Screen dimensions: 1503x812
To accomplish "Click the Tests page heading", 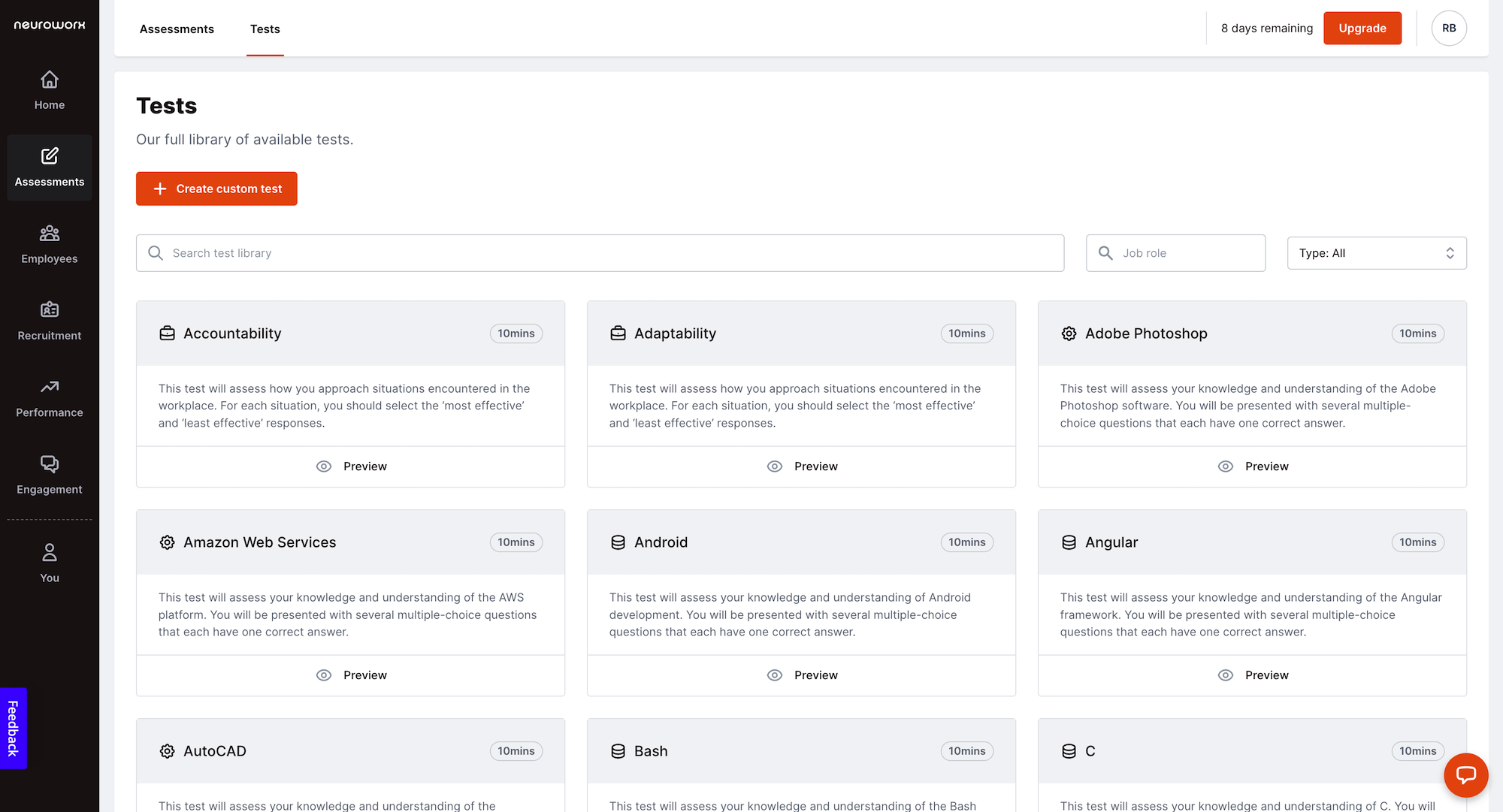I will coord(166,106).
